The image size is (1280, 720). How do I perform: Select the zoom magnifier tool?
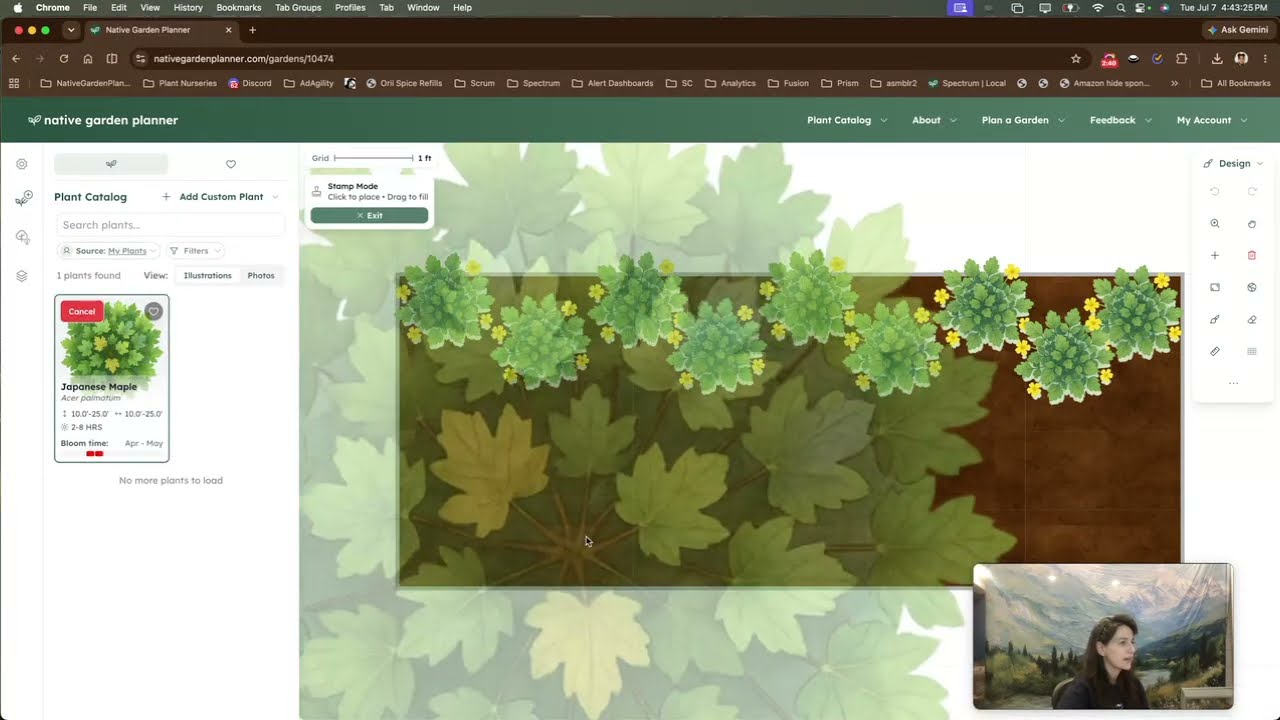click(x=1215, y=224)
